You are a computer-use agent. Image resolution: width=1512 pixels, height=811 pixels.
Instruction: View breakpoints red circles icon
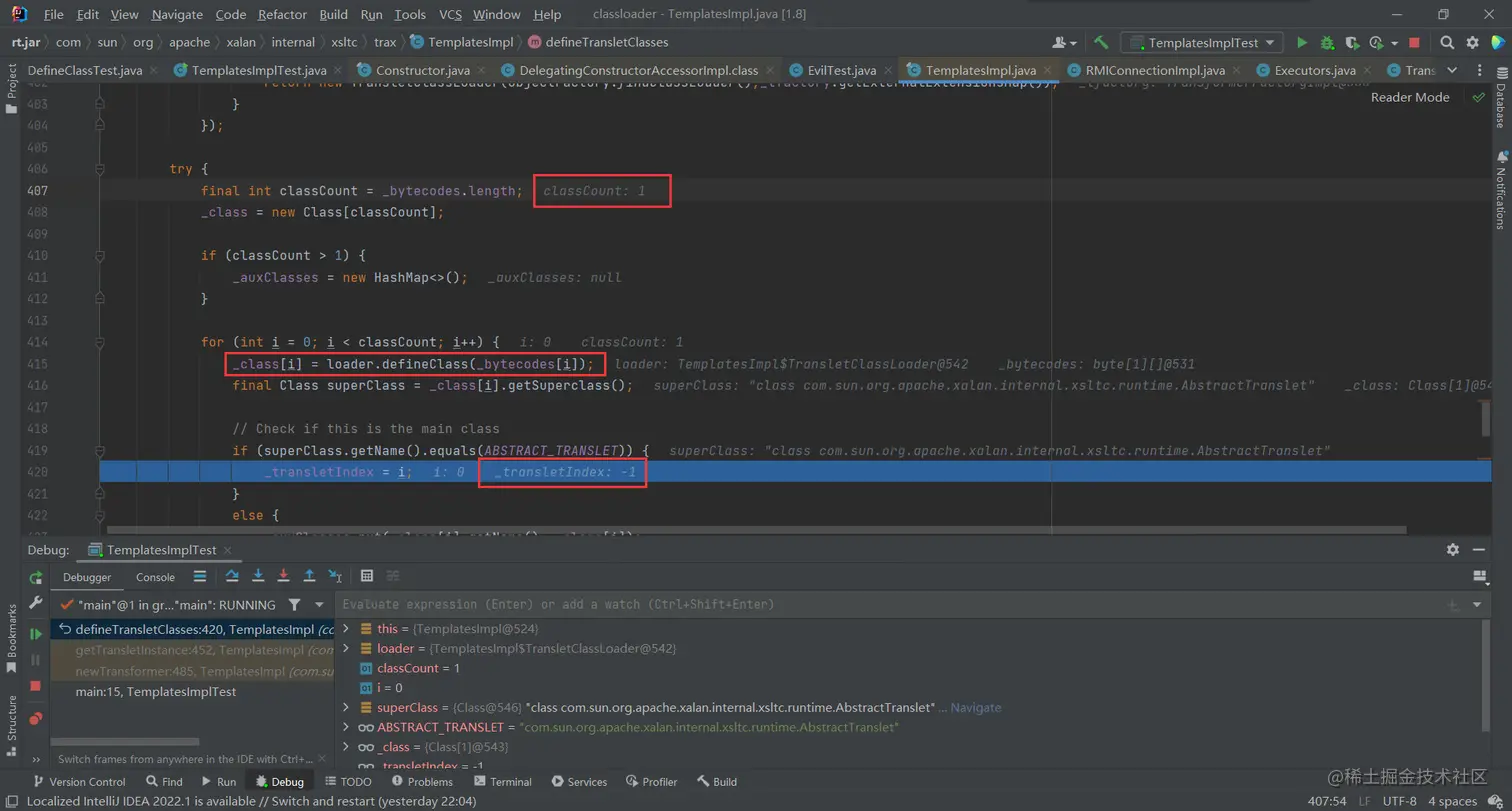click(36, 718)
